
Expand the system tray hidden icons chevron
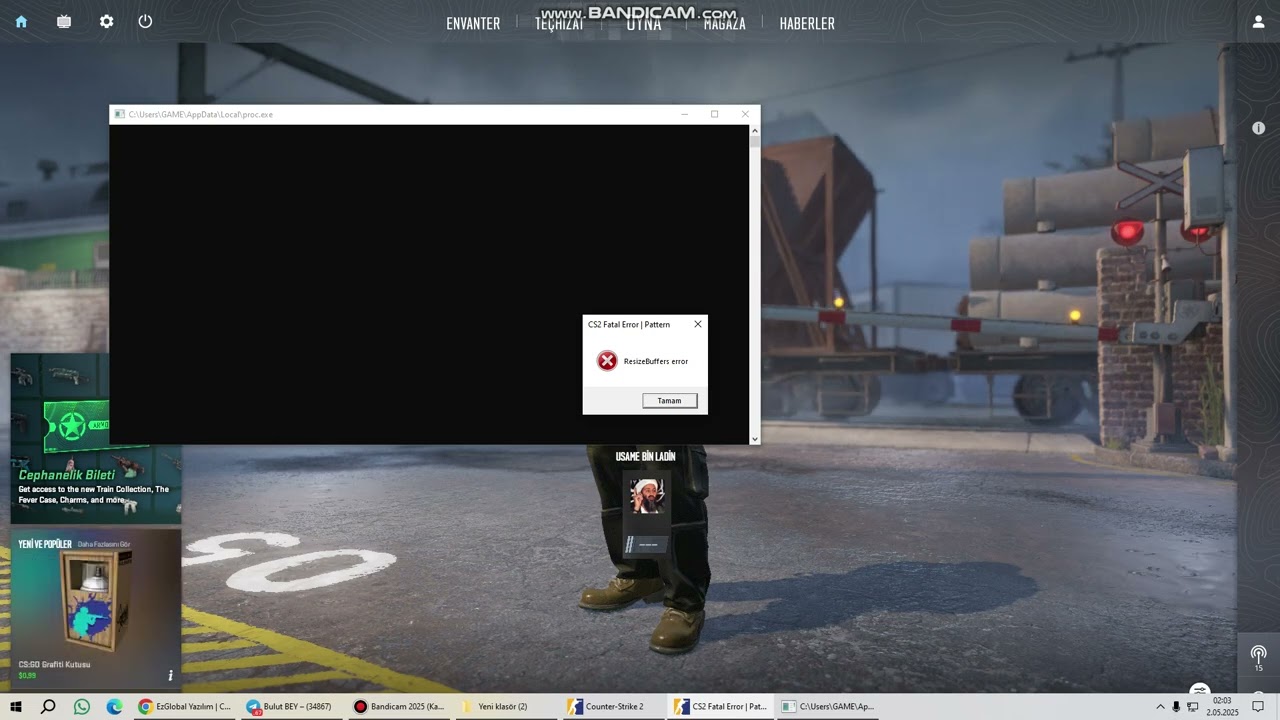(x=1161, y=706)
